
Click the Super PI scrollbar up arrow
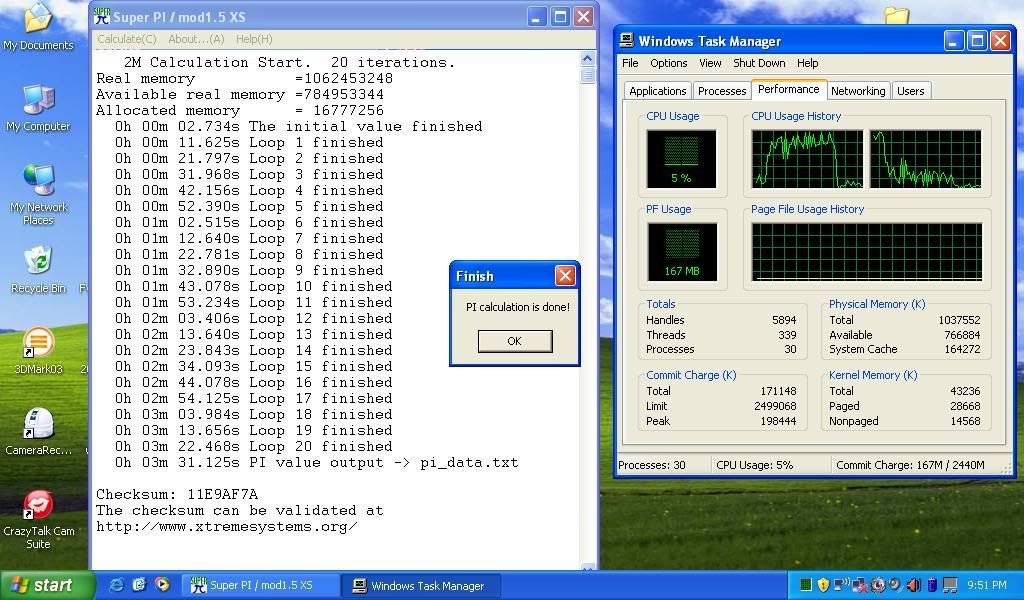point(588,59)
